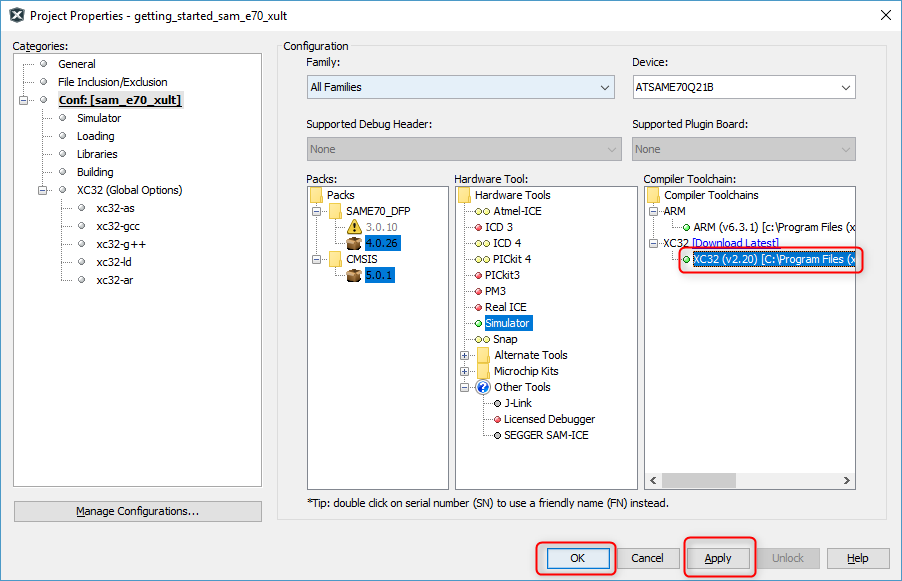The height and width of the screenshot is (581, 902).
Task: Click the Other Tools question mark icon
Action: [483, 387]
